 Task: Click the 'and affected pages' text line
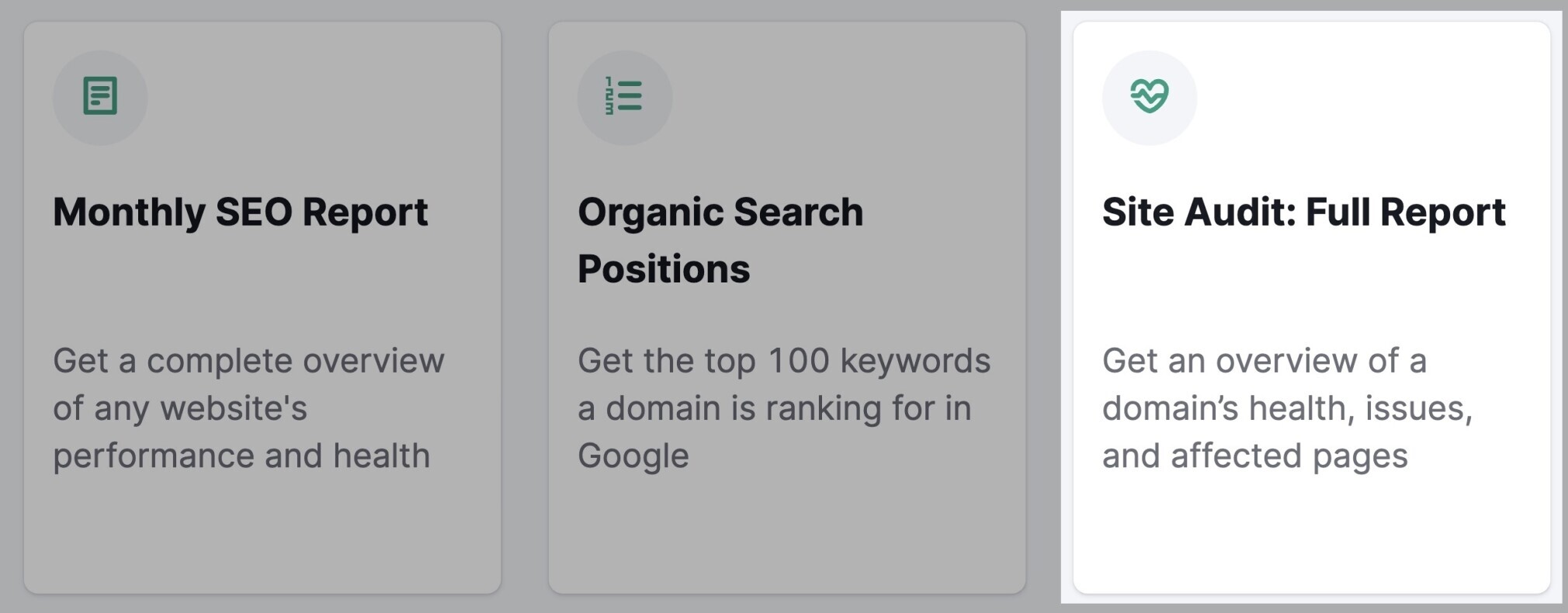(x=1255, y=456)
